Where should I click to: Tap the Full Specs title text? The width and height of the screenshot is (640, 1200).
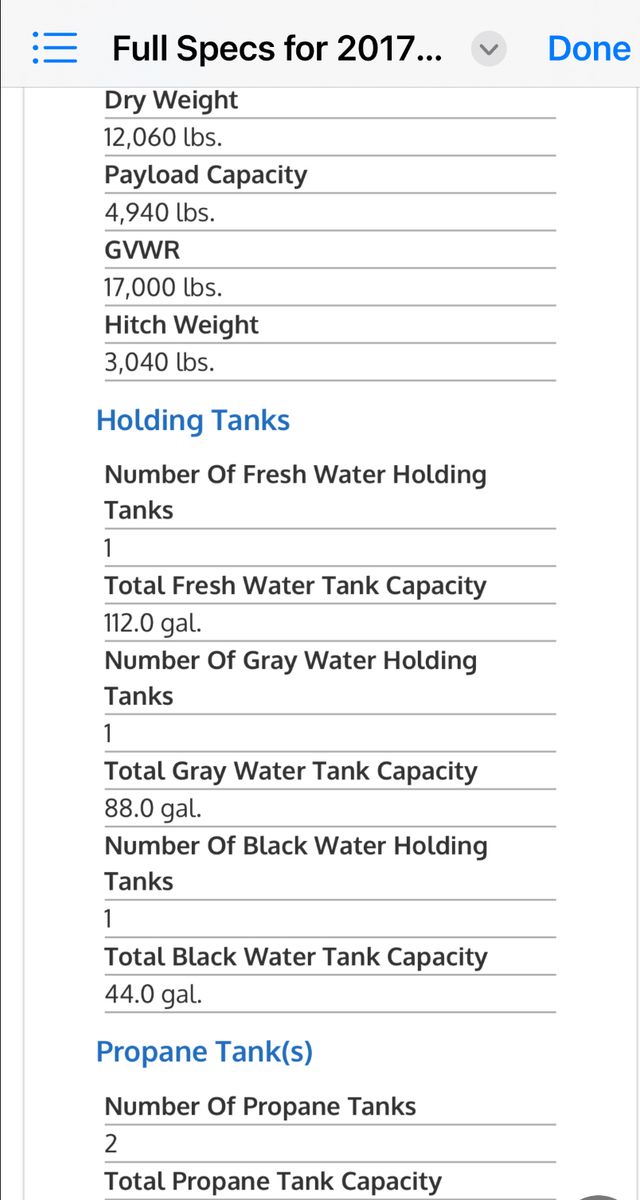pos(277,49)
